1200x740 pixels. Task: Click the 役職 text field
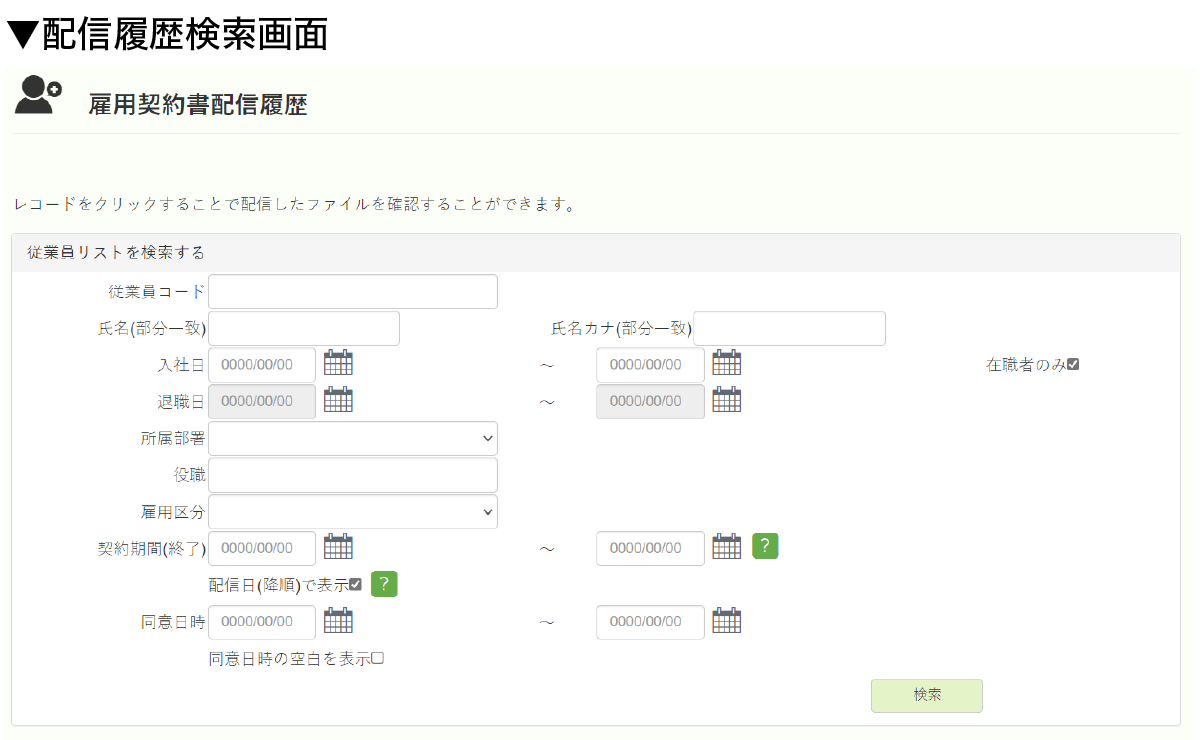coord(353,475)
